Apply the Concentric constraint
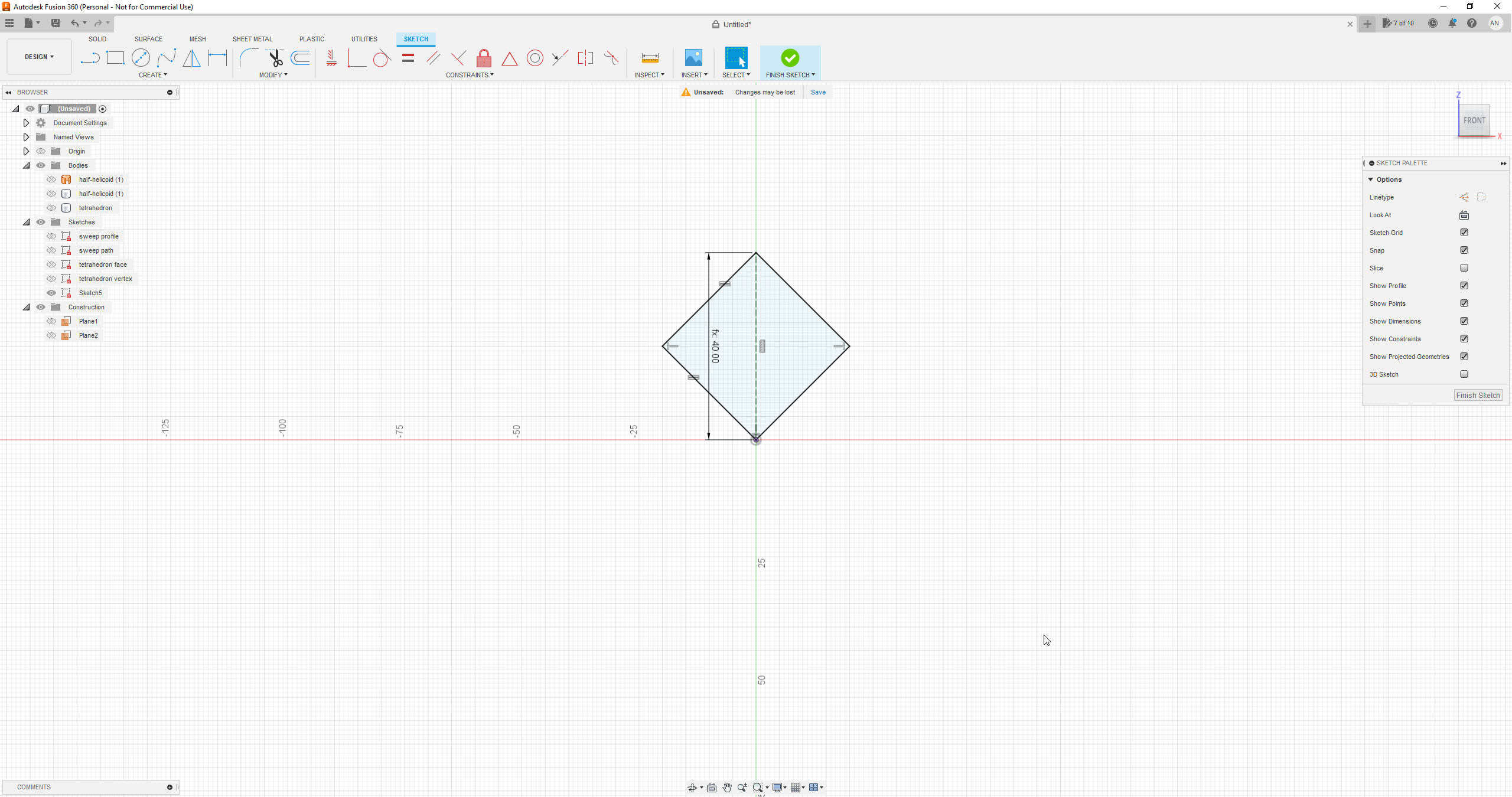 pos(535,58)
